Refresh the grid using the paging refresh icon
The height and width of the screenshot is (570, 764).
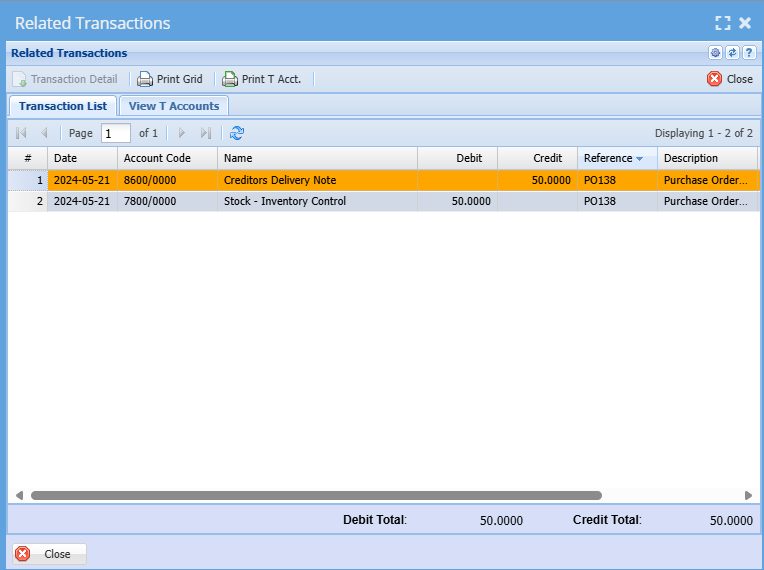[237, 133]
